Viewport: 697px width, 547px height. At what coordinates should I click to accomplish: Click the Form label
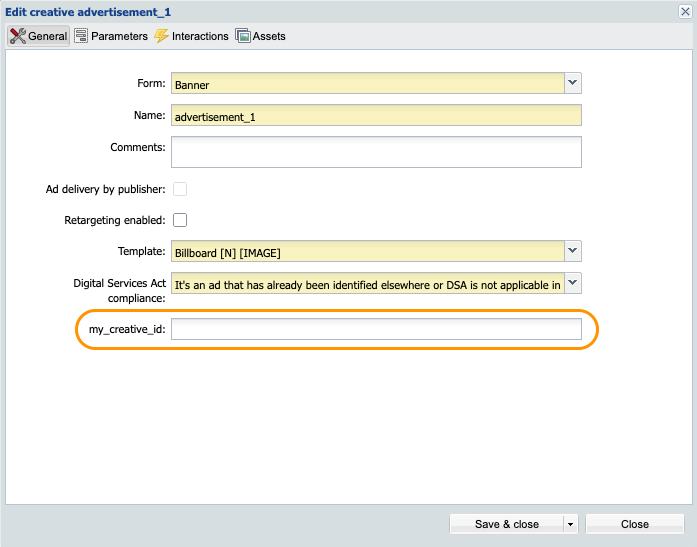point(151,83)
